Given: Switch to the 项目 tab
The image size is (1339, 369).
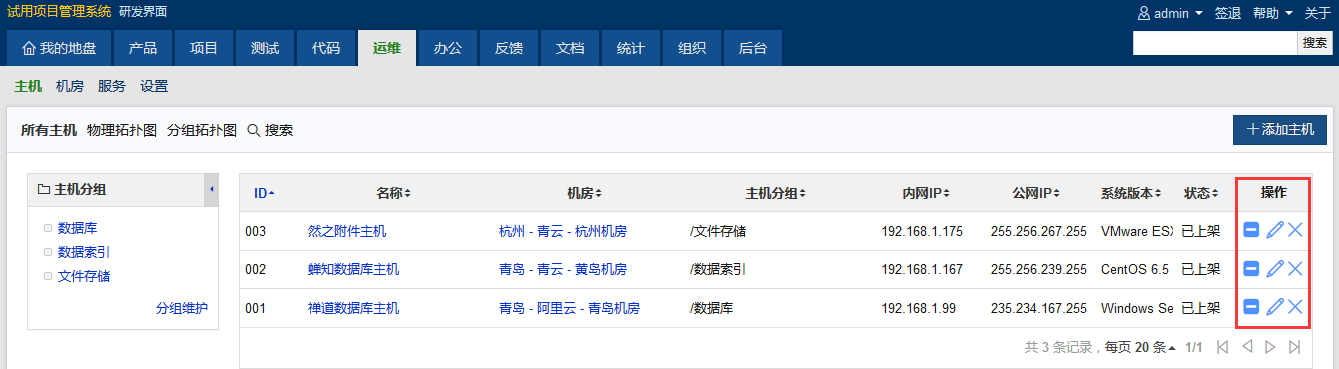Looking at the screenshot, I should point(204,48).
